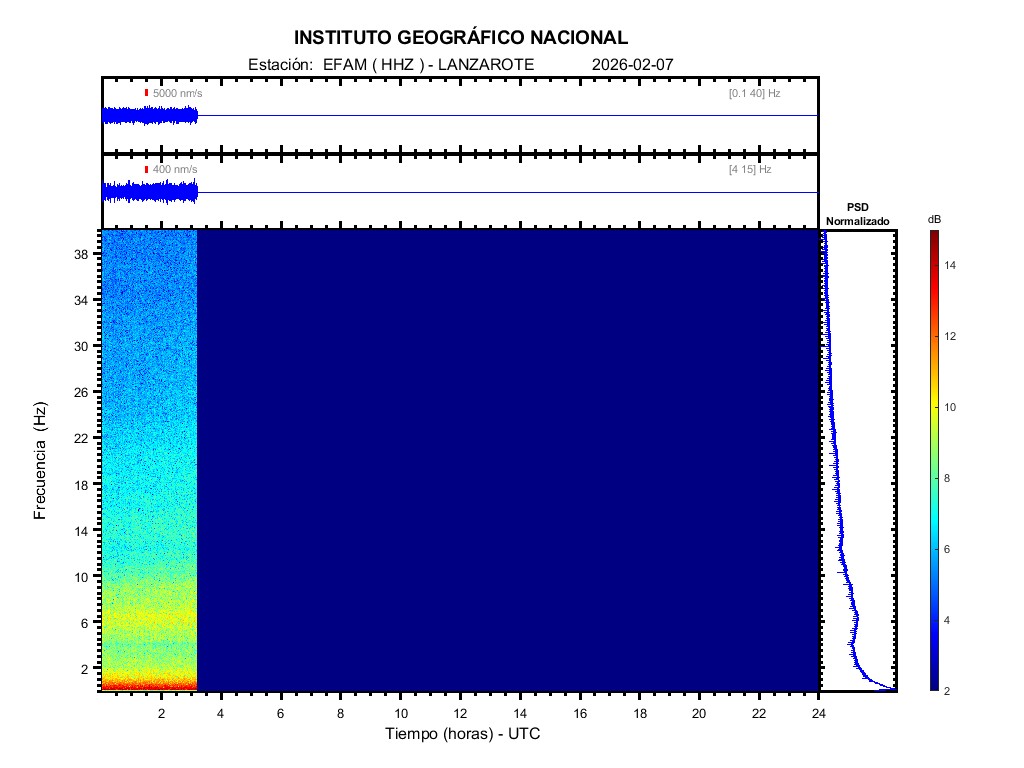The width and height of the screenshot is (1024, 768).
Task: Click the date 2026-02-07 in the header
Action: click(x=633, y=64)
